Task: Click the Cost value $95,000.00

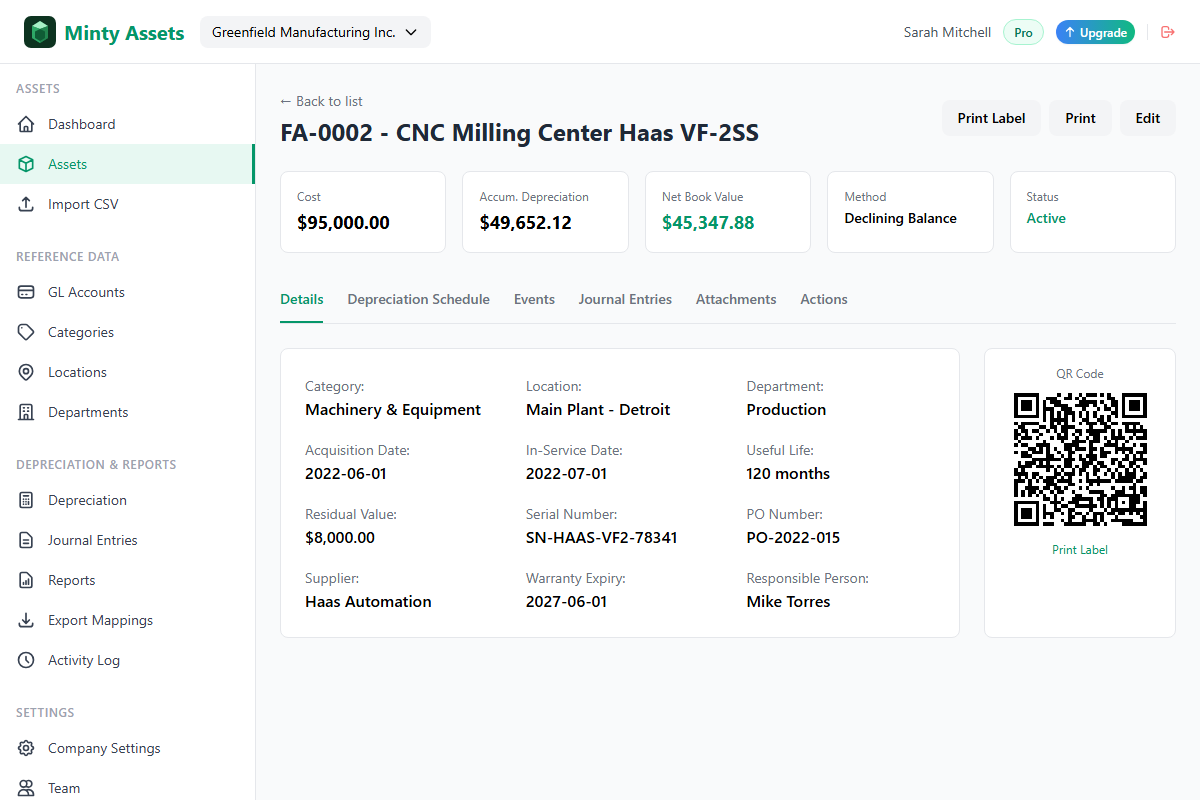Action: [x=343, y=222]
